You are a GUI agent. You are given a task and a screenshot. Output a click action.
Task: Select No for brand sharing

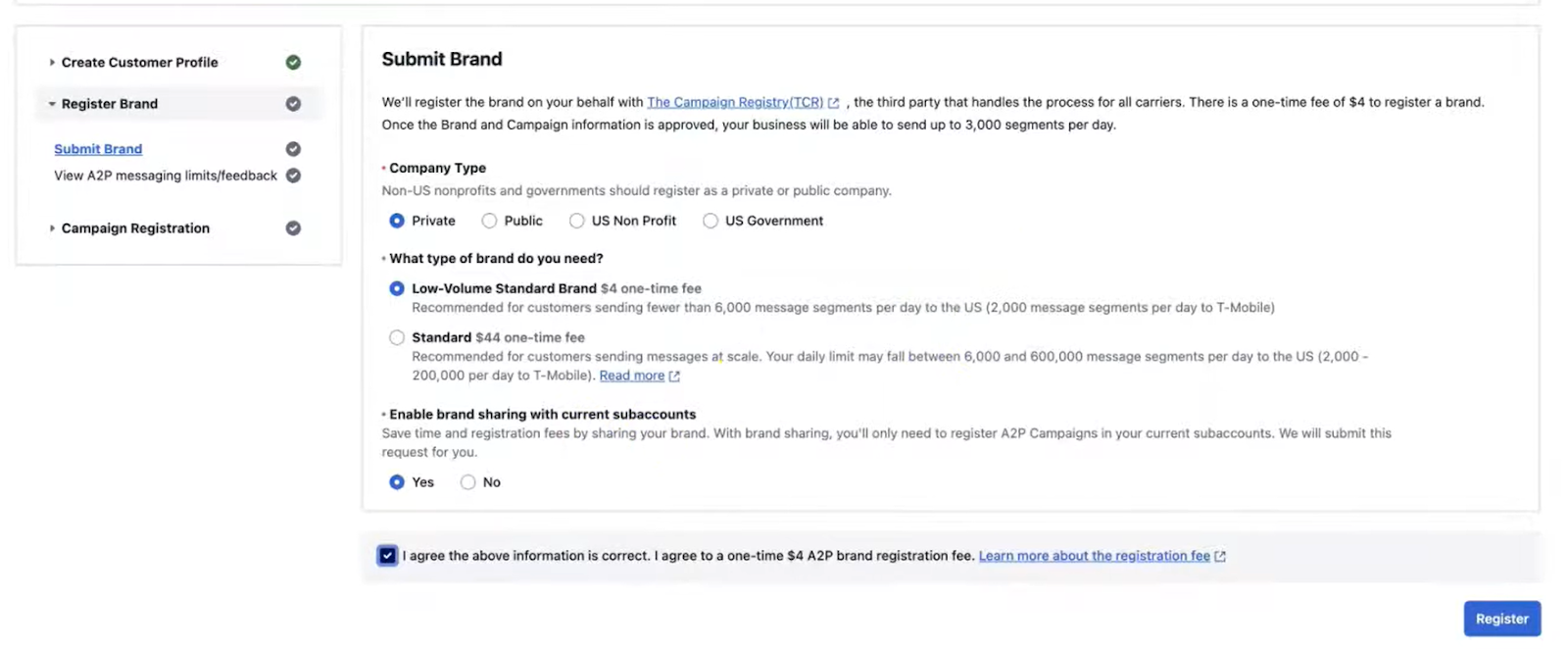point(468,482)
